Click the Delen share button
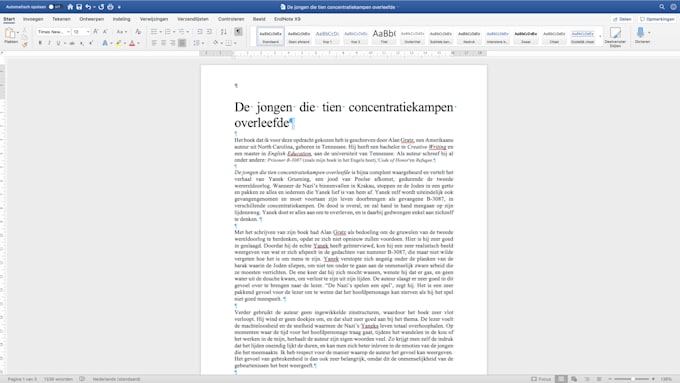The image size is (680, 383). (622, 19)
